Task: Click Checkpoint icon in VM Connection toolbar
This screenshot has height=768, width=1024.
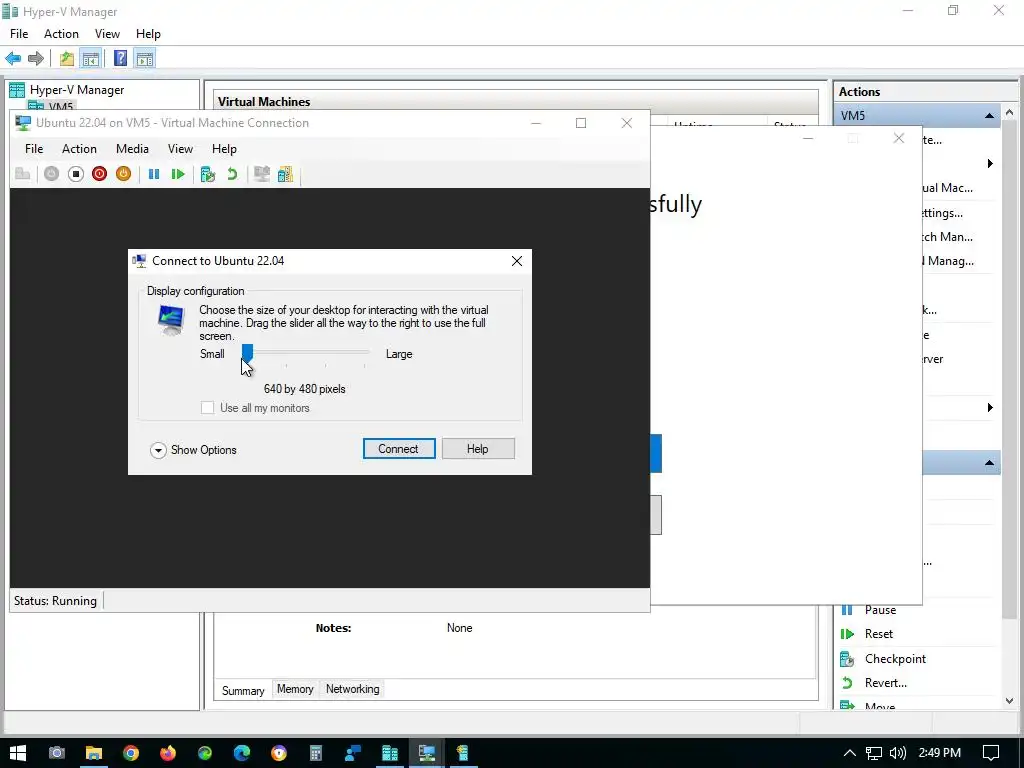Action: click(208, 174)
